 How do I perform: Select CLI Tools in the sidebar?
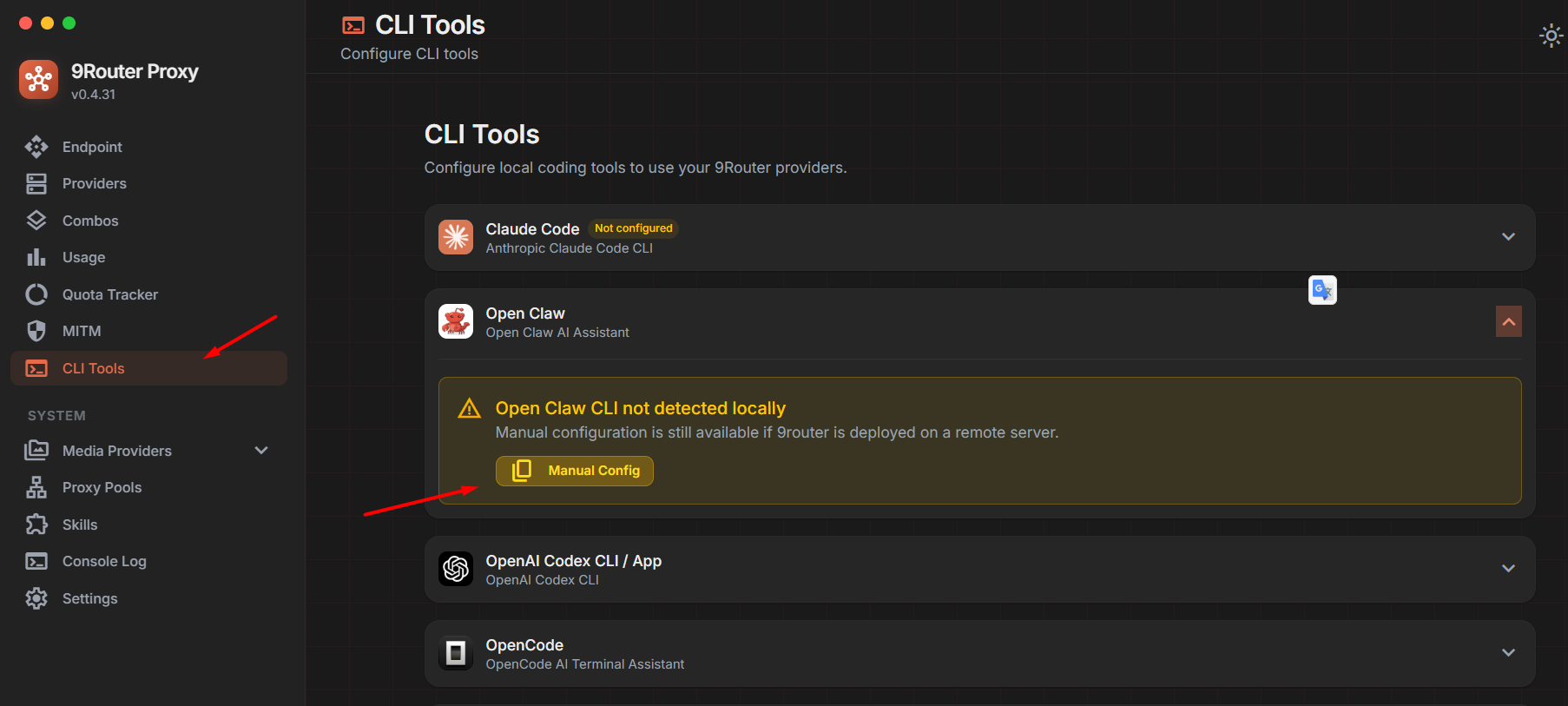pos(148,368)
